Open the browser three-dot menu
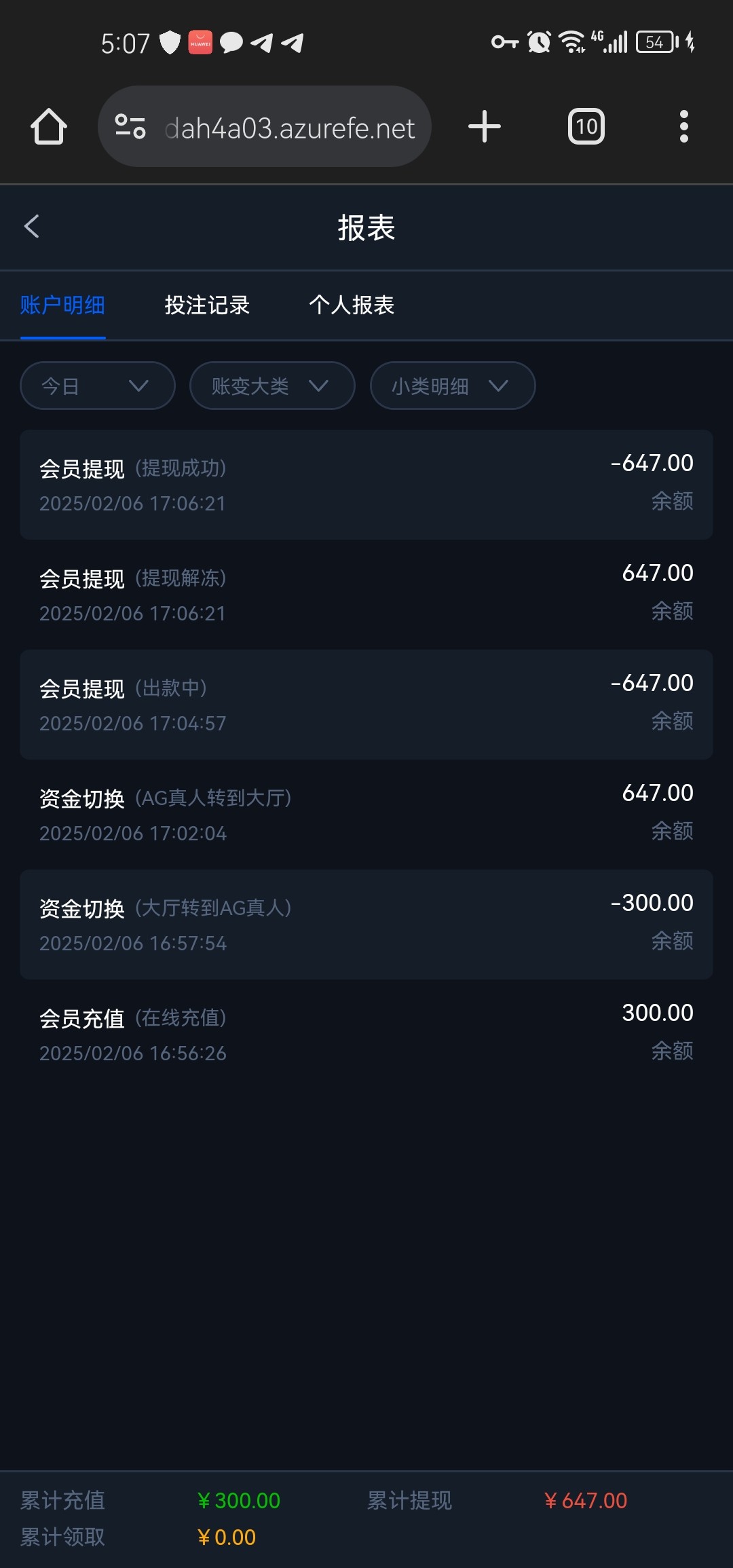Screen dimensions: 733x1568 pyautogui.click(x=683, y=127)
